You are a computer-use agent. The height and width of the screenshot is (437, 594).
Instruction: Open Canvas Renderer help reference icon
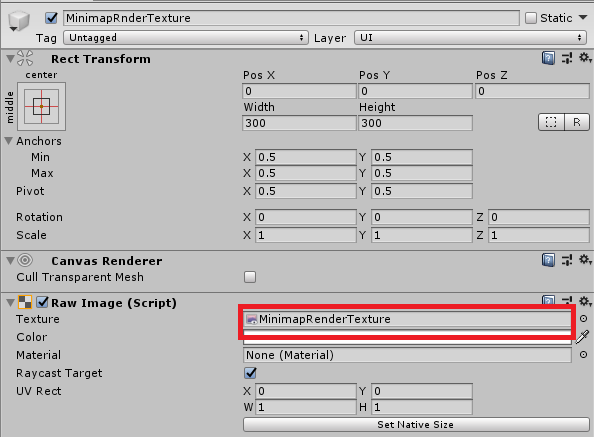[x=548, y=260]
